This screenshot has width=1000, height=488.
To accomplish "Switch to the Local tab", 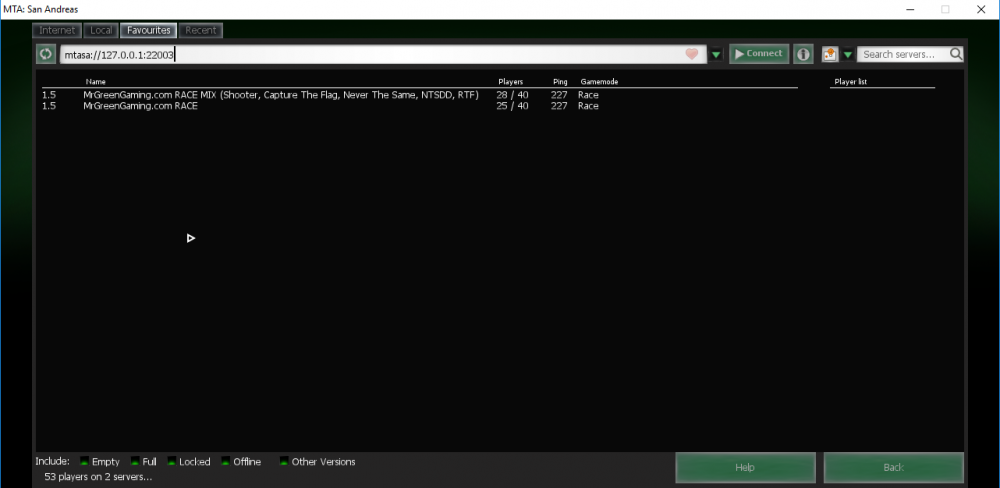I will pos(101,30).
